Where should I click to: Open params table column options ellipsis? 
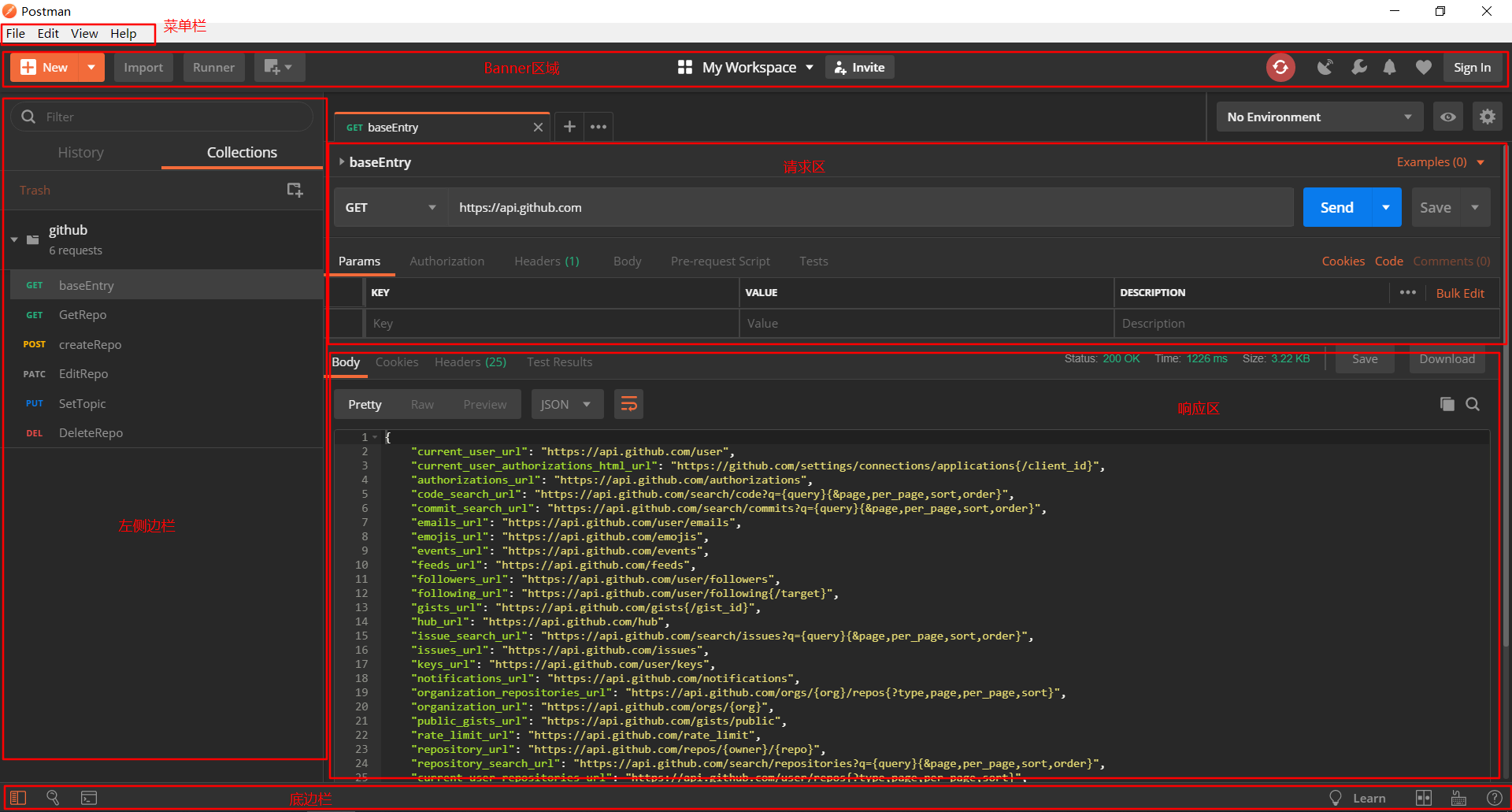click(1408, 292)
